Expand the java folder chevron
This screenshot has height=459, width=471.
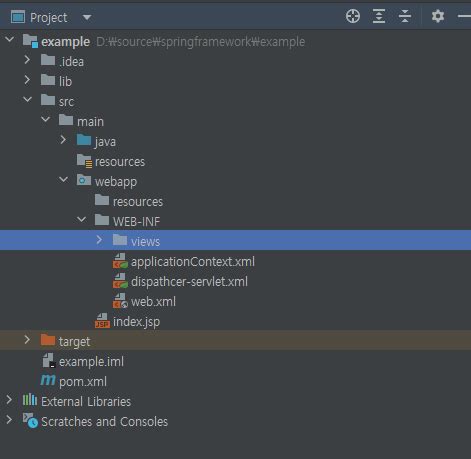click(x=63, y=140)
